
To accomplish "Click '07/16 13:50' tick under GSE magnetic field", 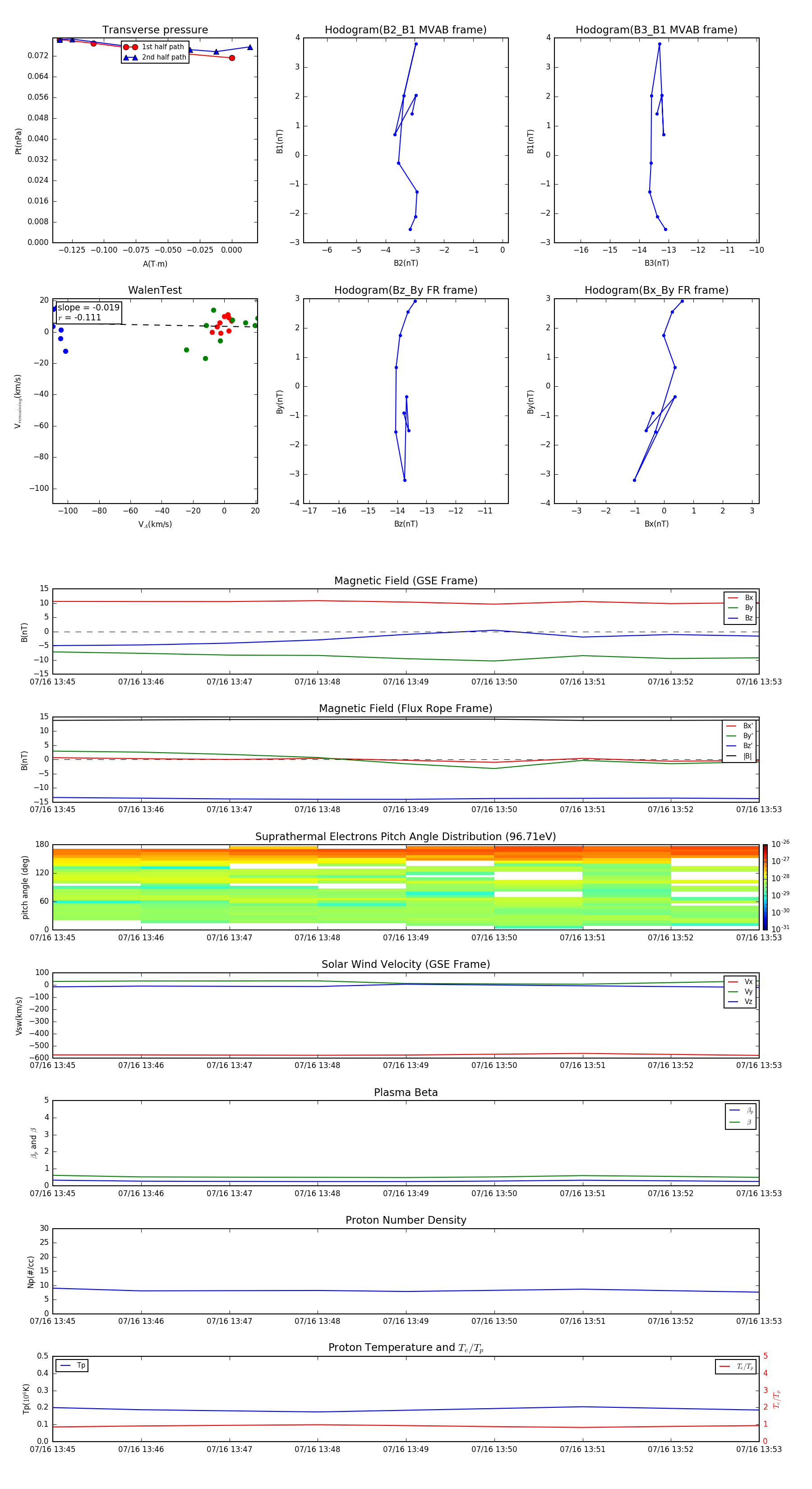I will click(494, 682).
